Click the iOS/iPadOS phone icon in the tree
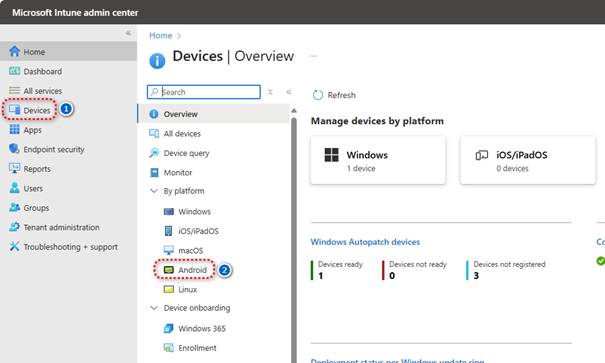Viewport: 605px width, 363px height. (x=169, y=231)
